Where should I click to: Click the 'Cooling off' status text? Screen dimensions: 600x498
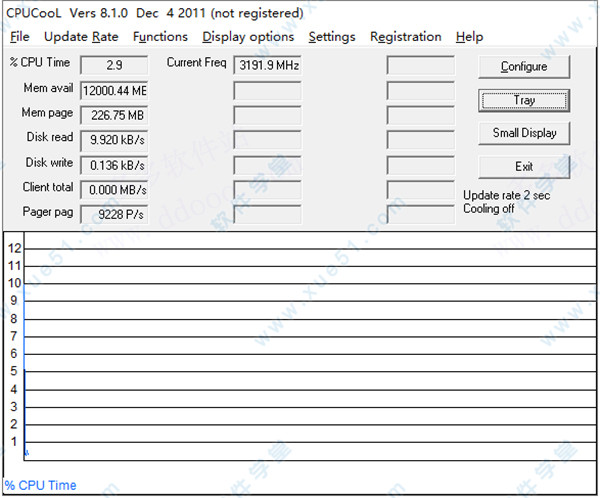coord(489,209)
